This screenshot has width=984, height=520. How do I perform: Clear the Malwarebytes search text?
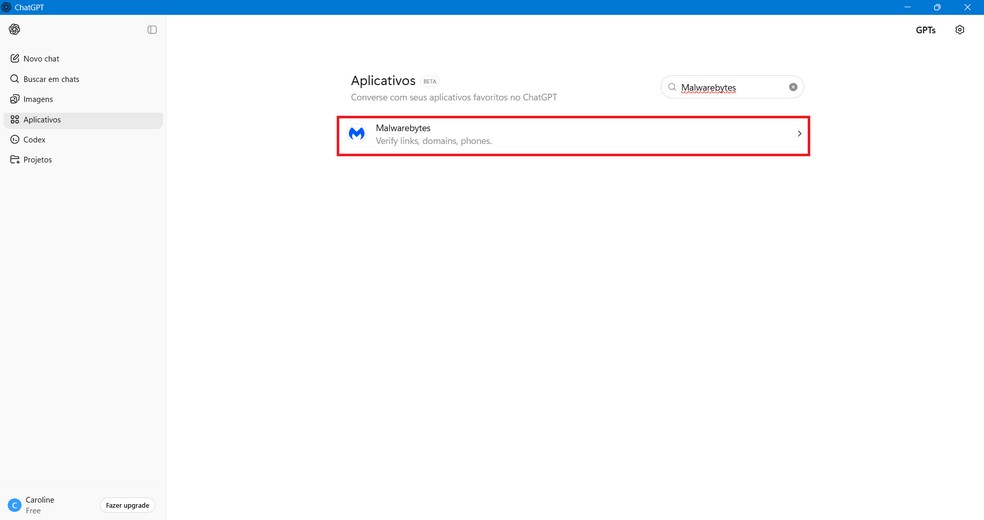(793, 87)
